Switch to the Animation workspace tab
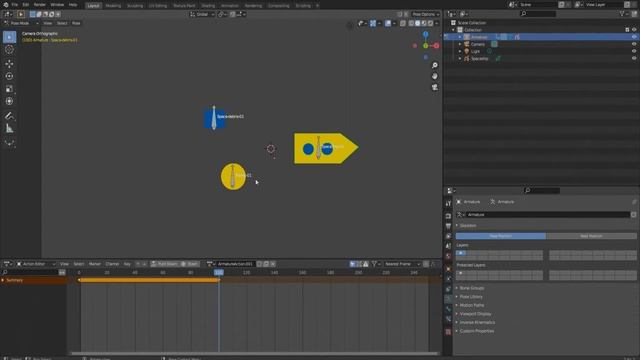Screen dimensions: 640x360 pos(229,6)
